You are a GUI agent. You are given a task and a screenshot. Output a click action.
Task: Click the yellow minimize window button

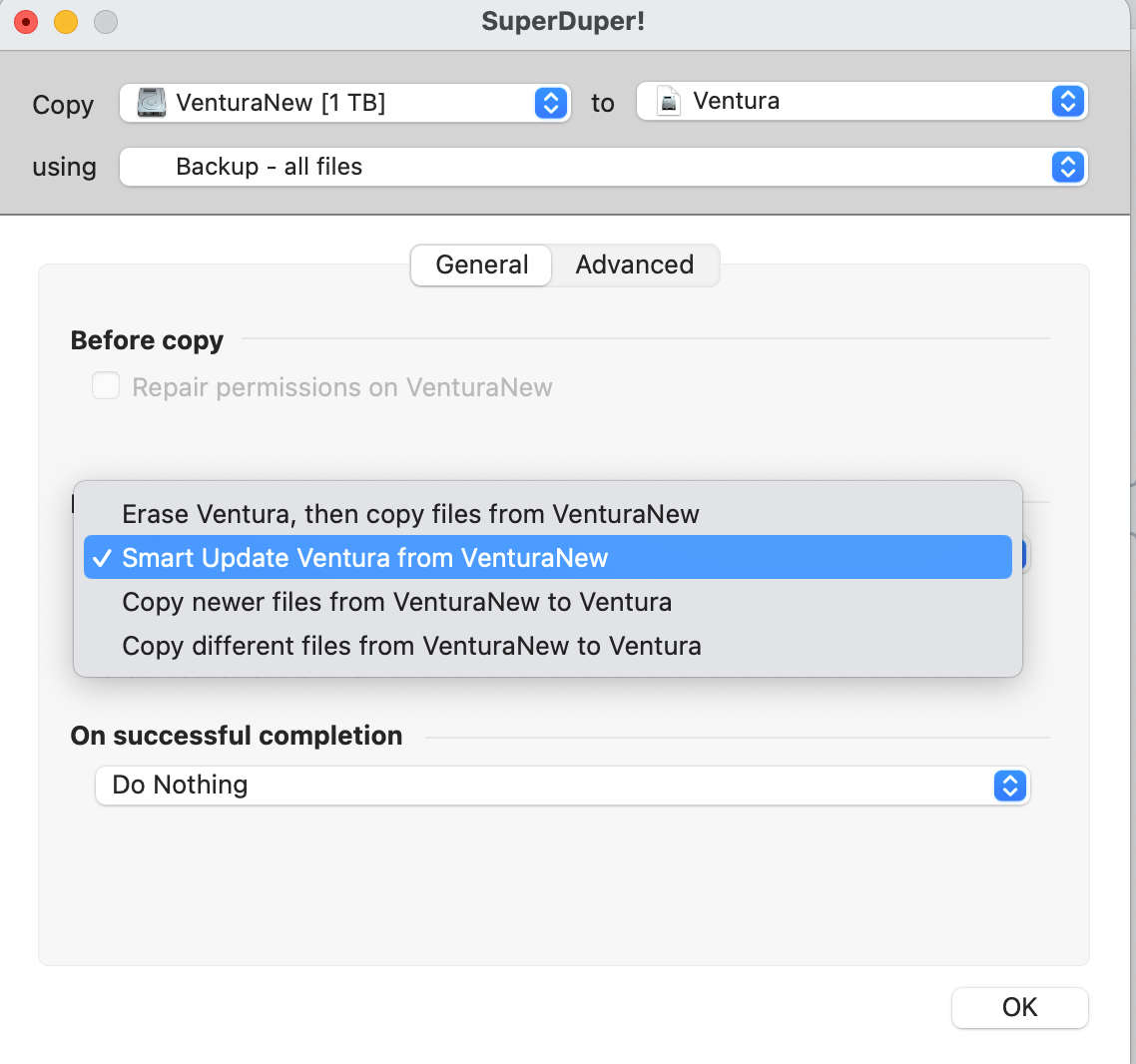tap(66, 21)
